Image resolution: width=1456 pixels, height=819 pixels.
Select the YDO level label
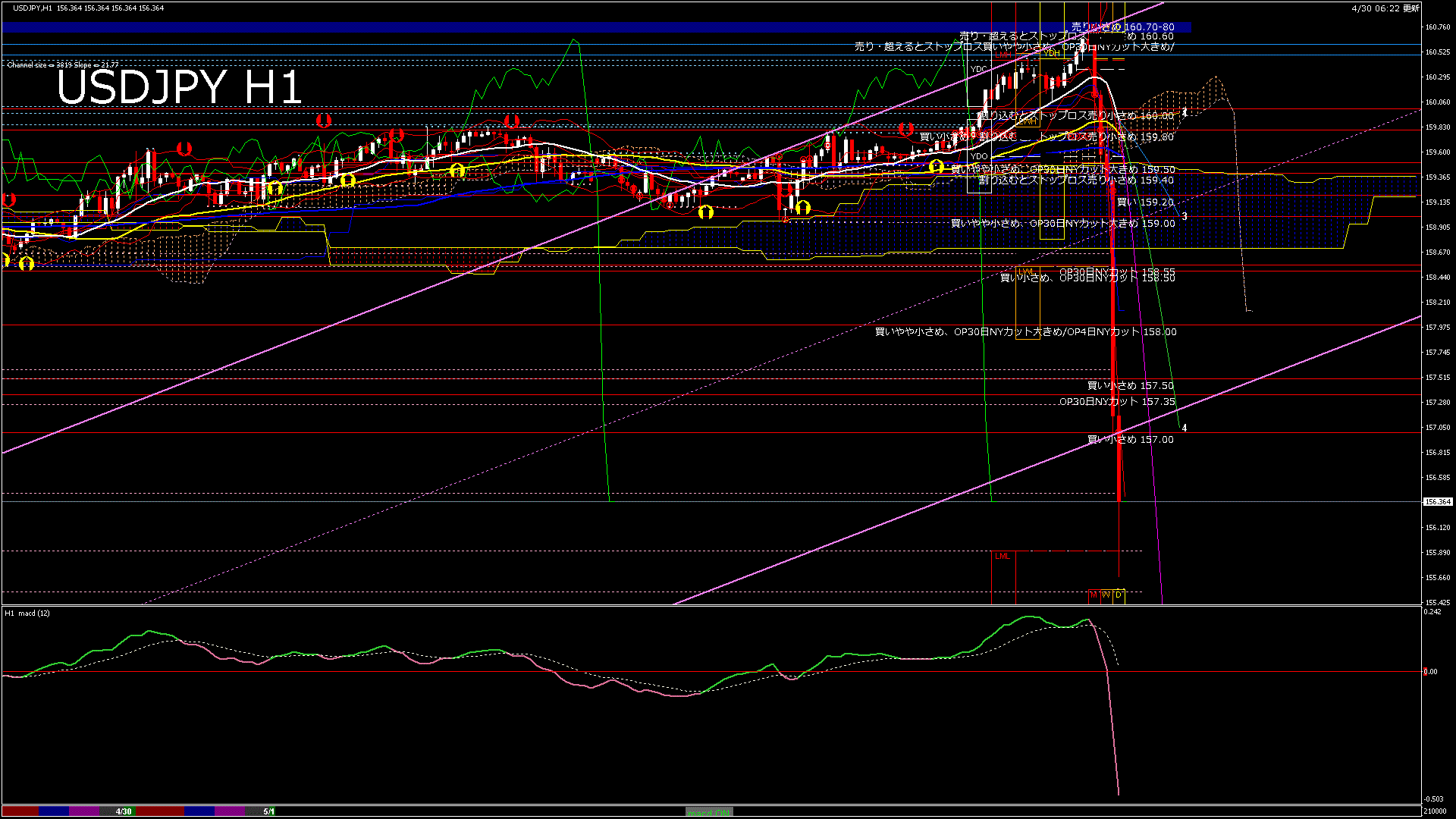click(979, 157)
